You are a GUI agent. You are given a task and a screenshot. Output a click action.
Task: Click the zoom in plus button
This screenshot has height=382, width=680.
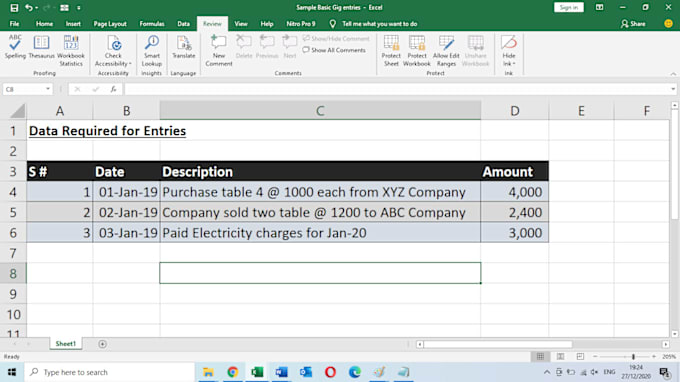654,356
